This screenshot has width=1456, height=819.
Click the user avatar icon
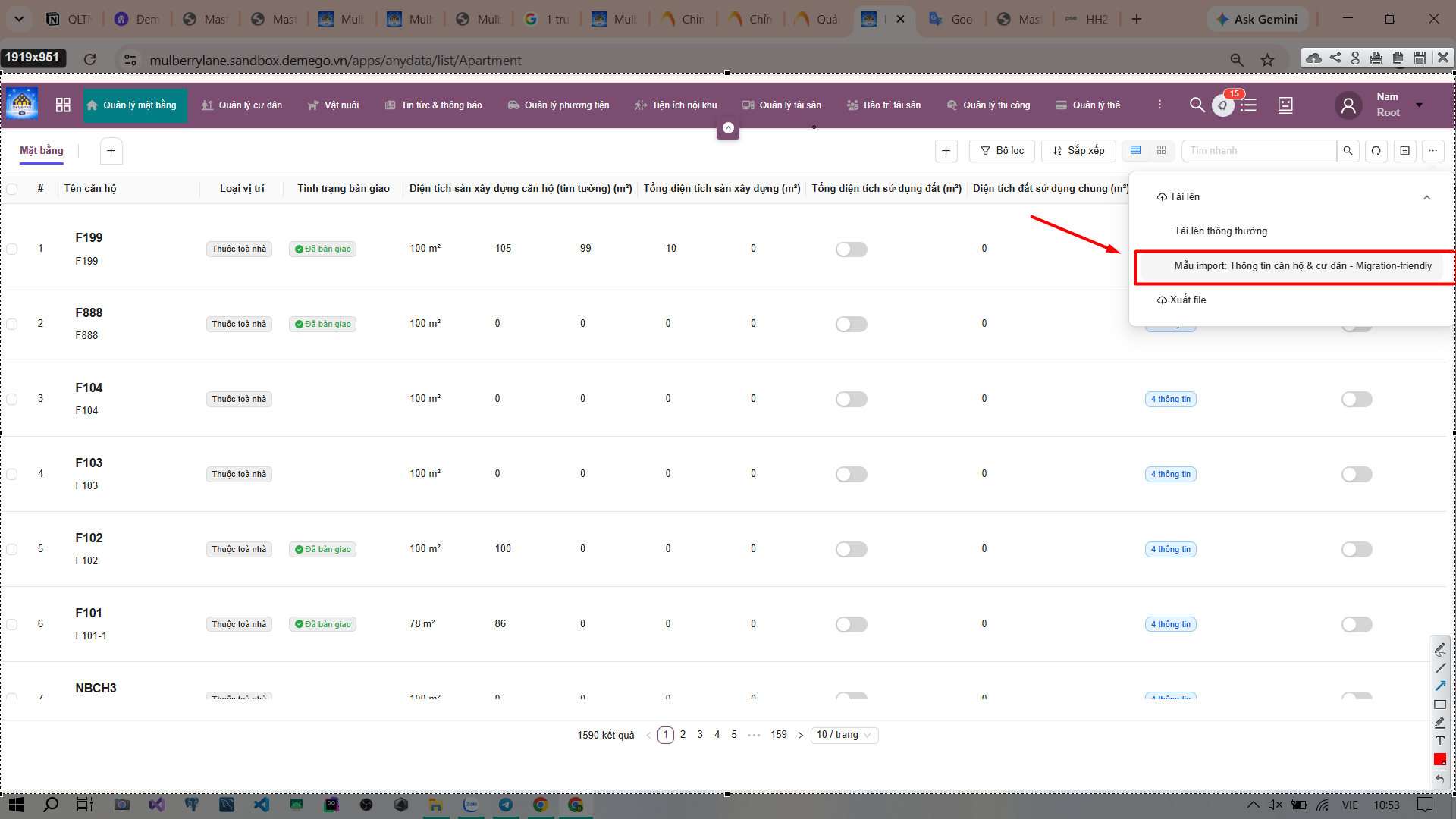[1348, 105]
